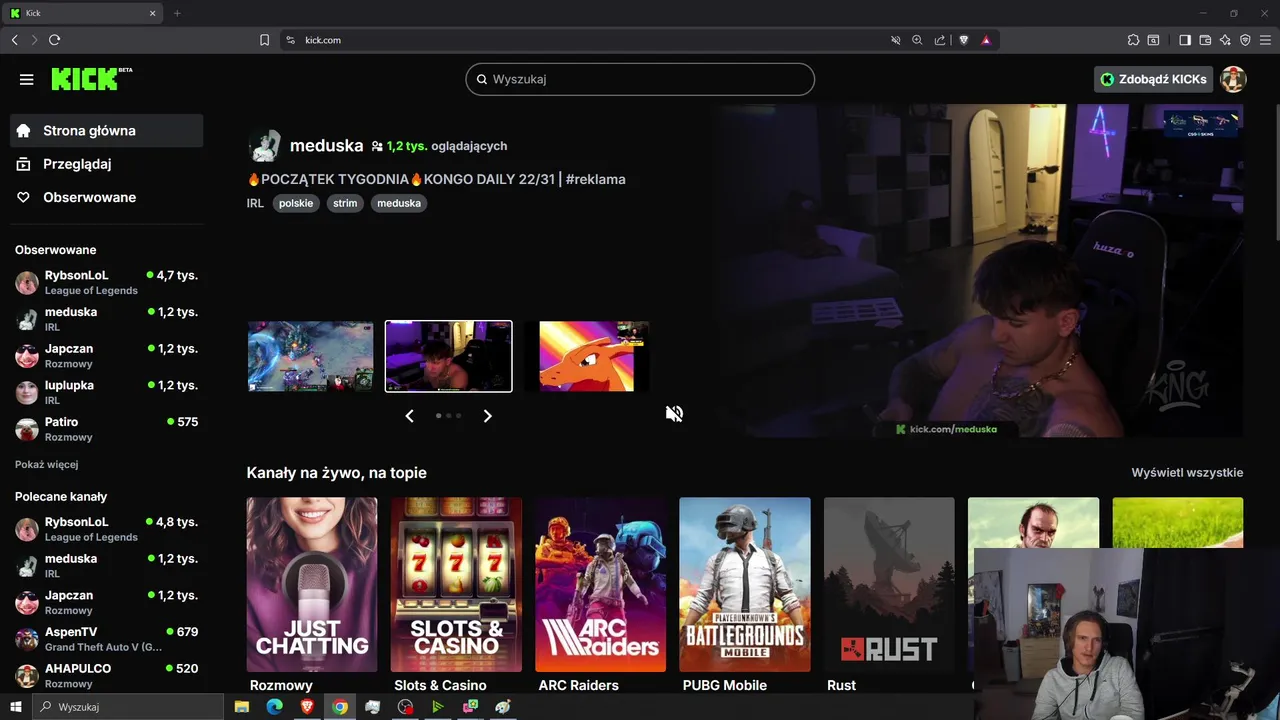1280x720 pixels.
Task: Open Patiro channel in sidebar
Action: click(107, 429)
